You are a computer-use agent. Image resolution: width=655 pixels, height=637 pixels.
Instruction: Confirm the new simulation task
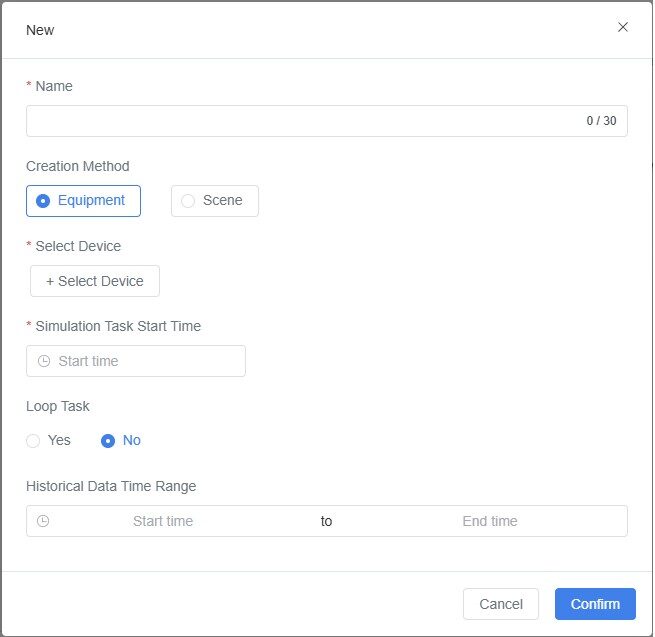click(x=595, y=604)
